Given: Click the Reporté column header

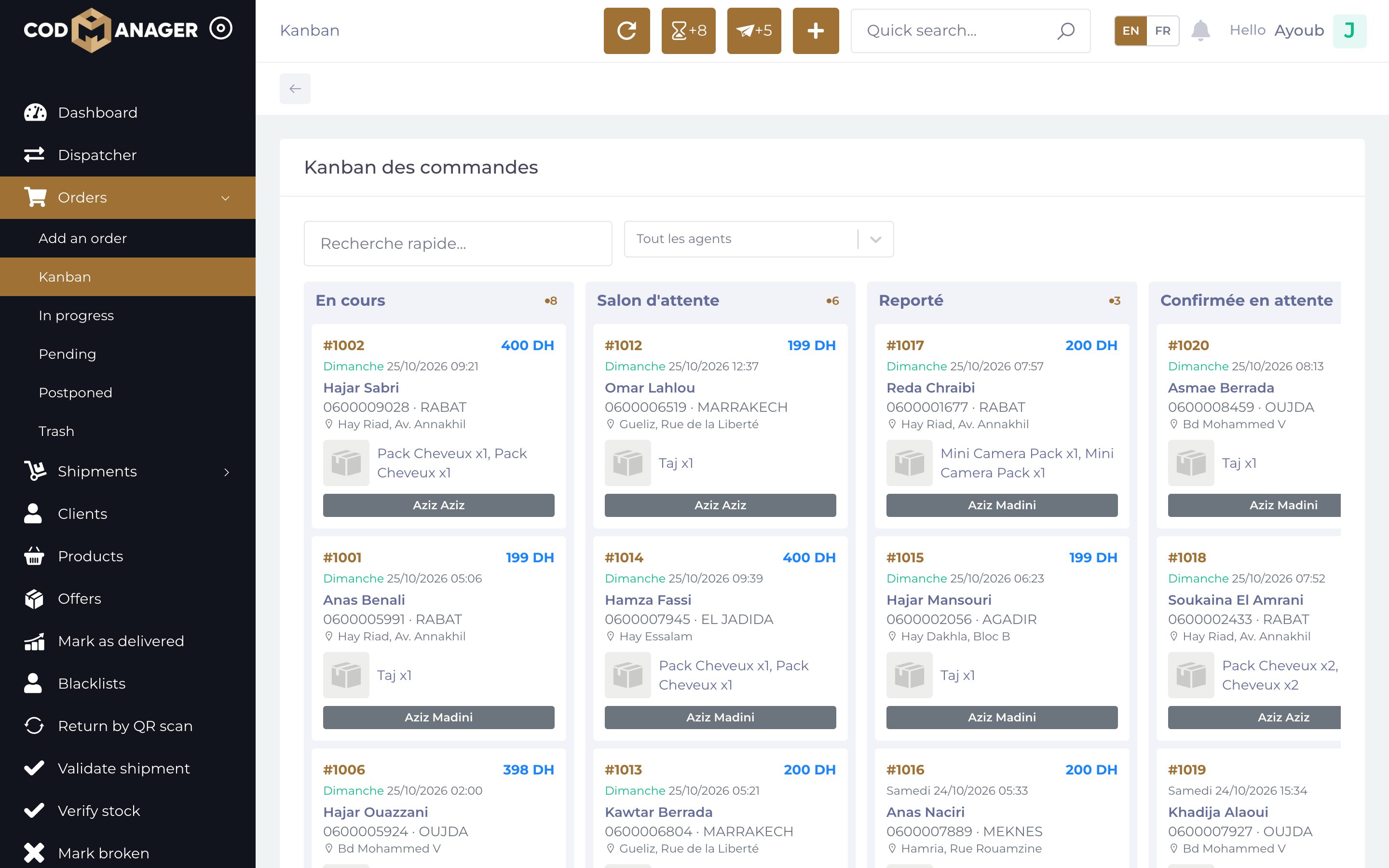Looking at the screenshot, I should pyautogui.click(x=911, y=300).
